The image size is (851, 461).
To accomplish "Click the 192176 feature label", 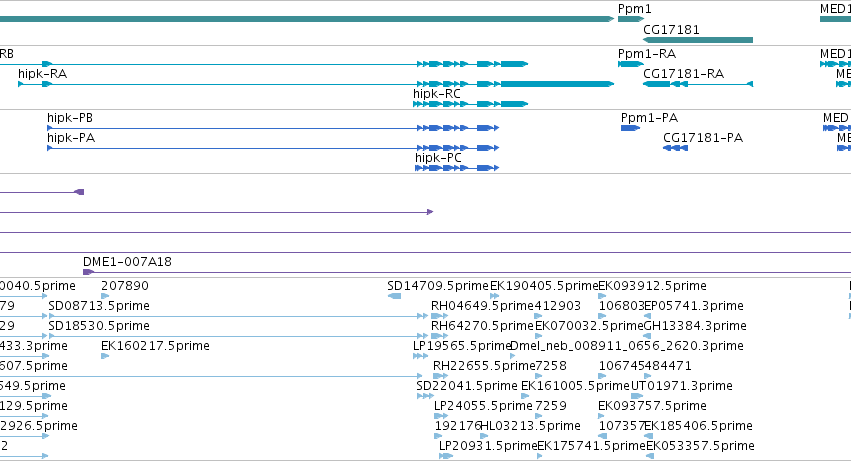I will pyautogui.click(x=458, y=426).
